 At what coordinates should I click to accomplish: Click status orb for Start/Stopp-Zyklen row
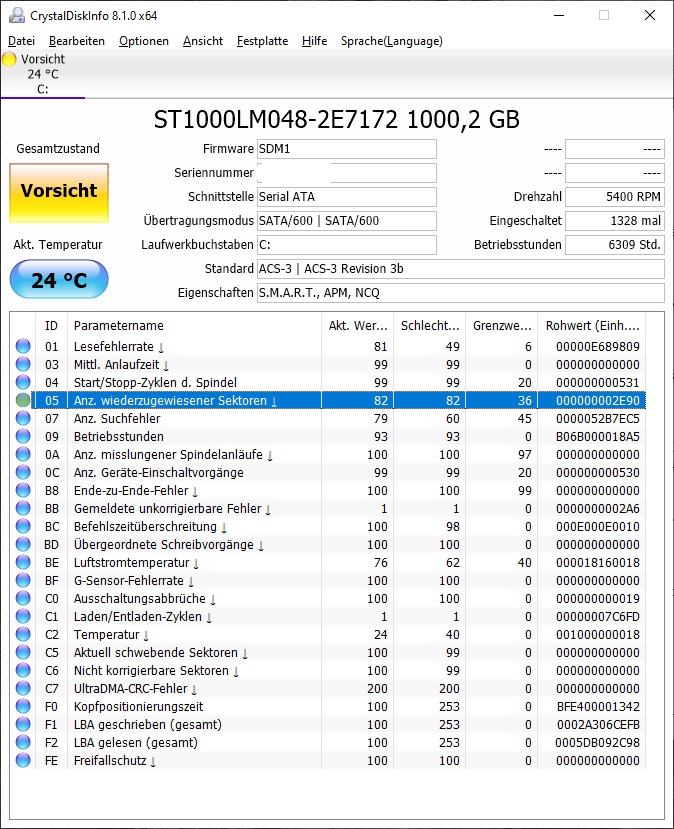pos(23,382)
